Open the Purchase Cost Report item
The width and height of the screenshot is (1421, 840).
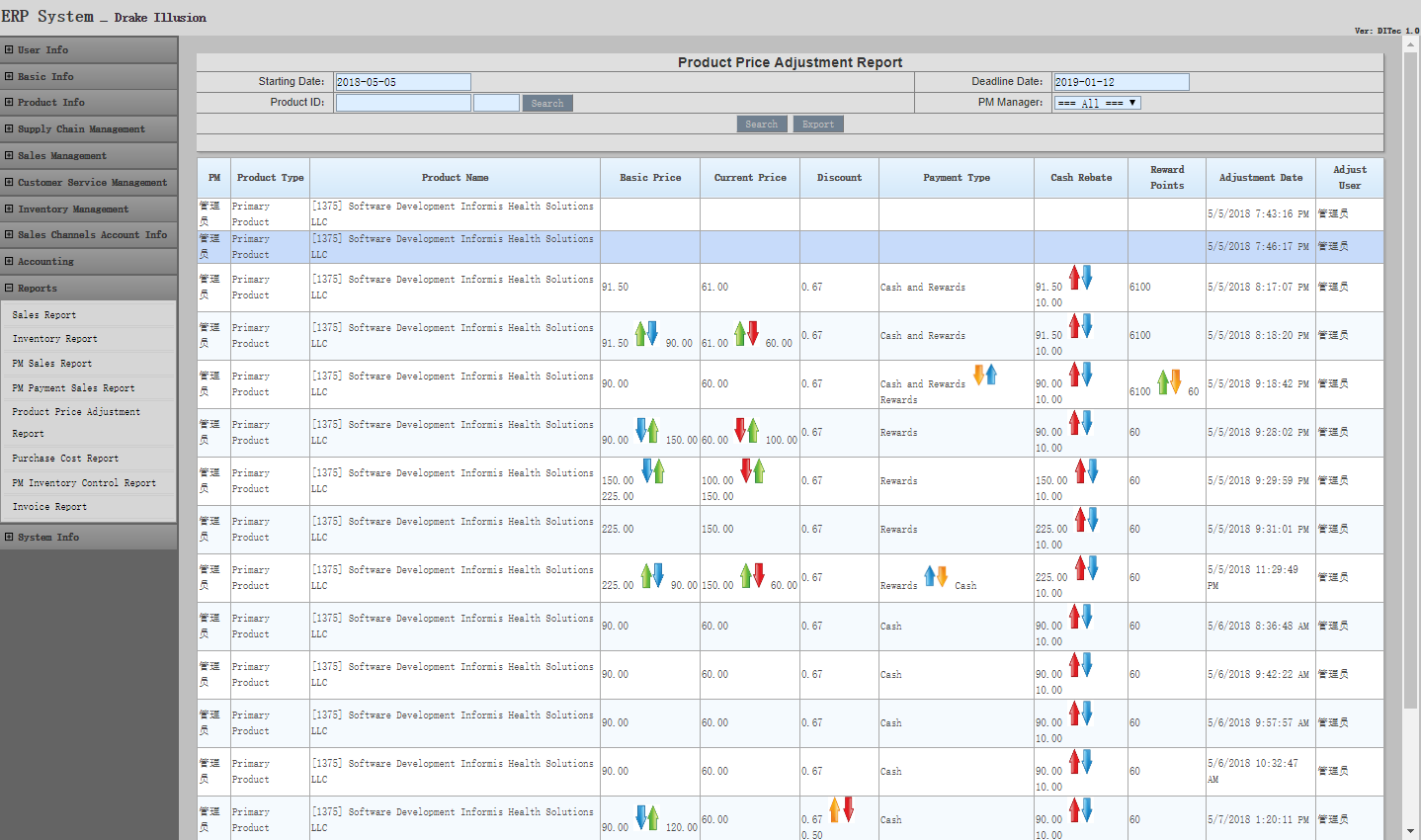click(x=65, y=458)
